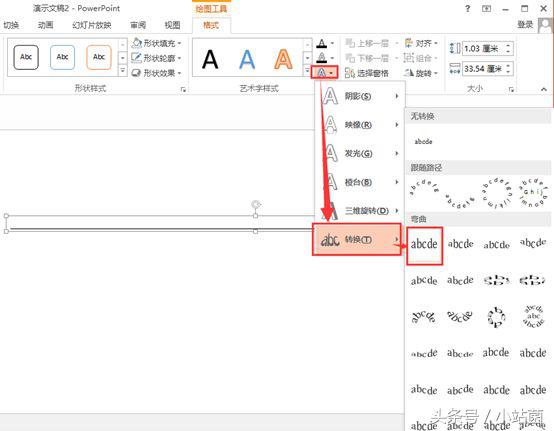Screen dimensions: 554x431
Task: Click the 旋转 (Rotate) button
Action: [x=421, y=73]
